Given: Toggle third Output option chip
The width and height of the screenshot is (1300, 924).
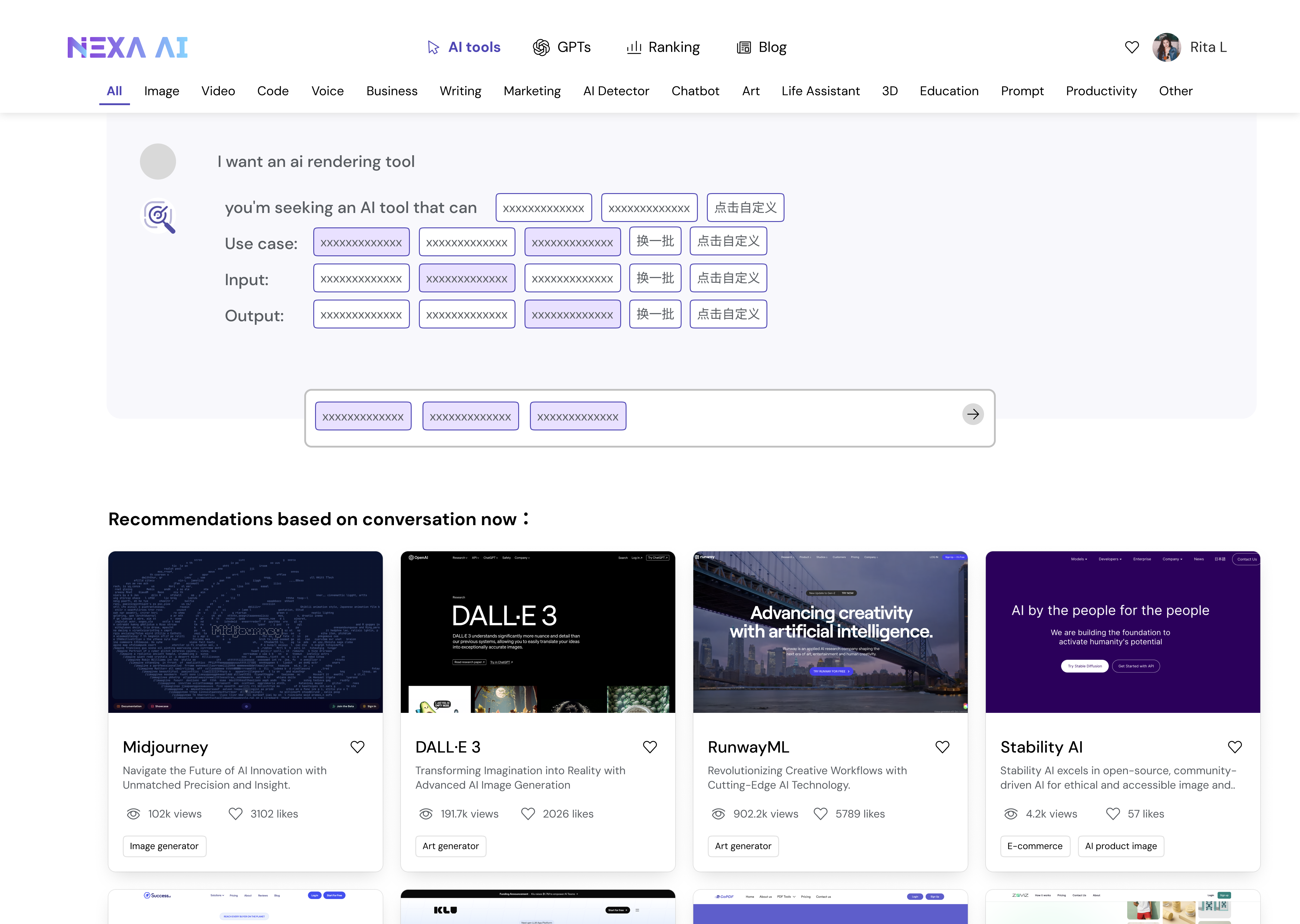Looking at the screenshot, I should [x=572, y=315].
